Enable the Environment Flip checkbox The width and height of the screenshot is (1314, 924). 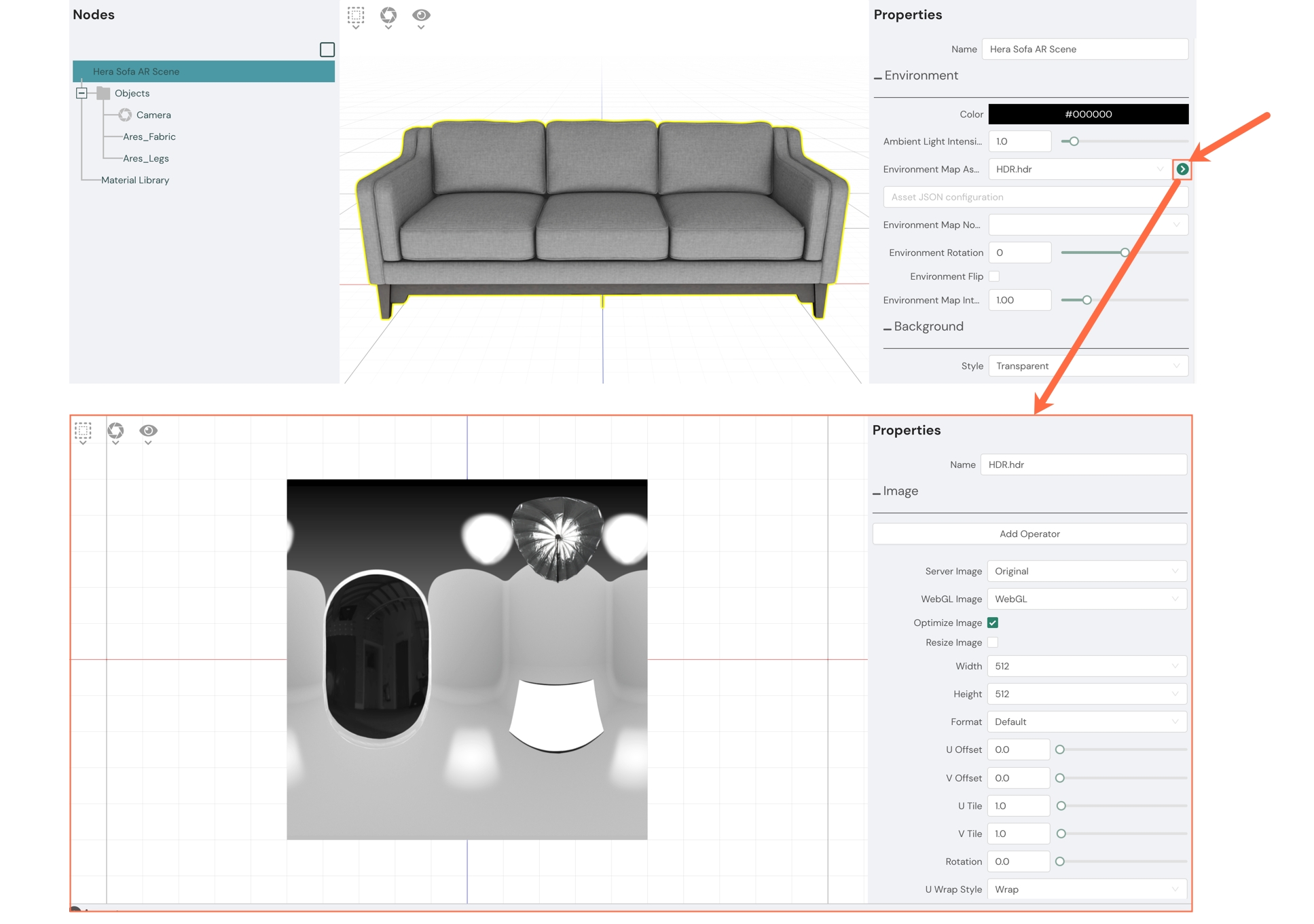[x=994, y=276]
